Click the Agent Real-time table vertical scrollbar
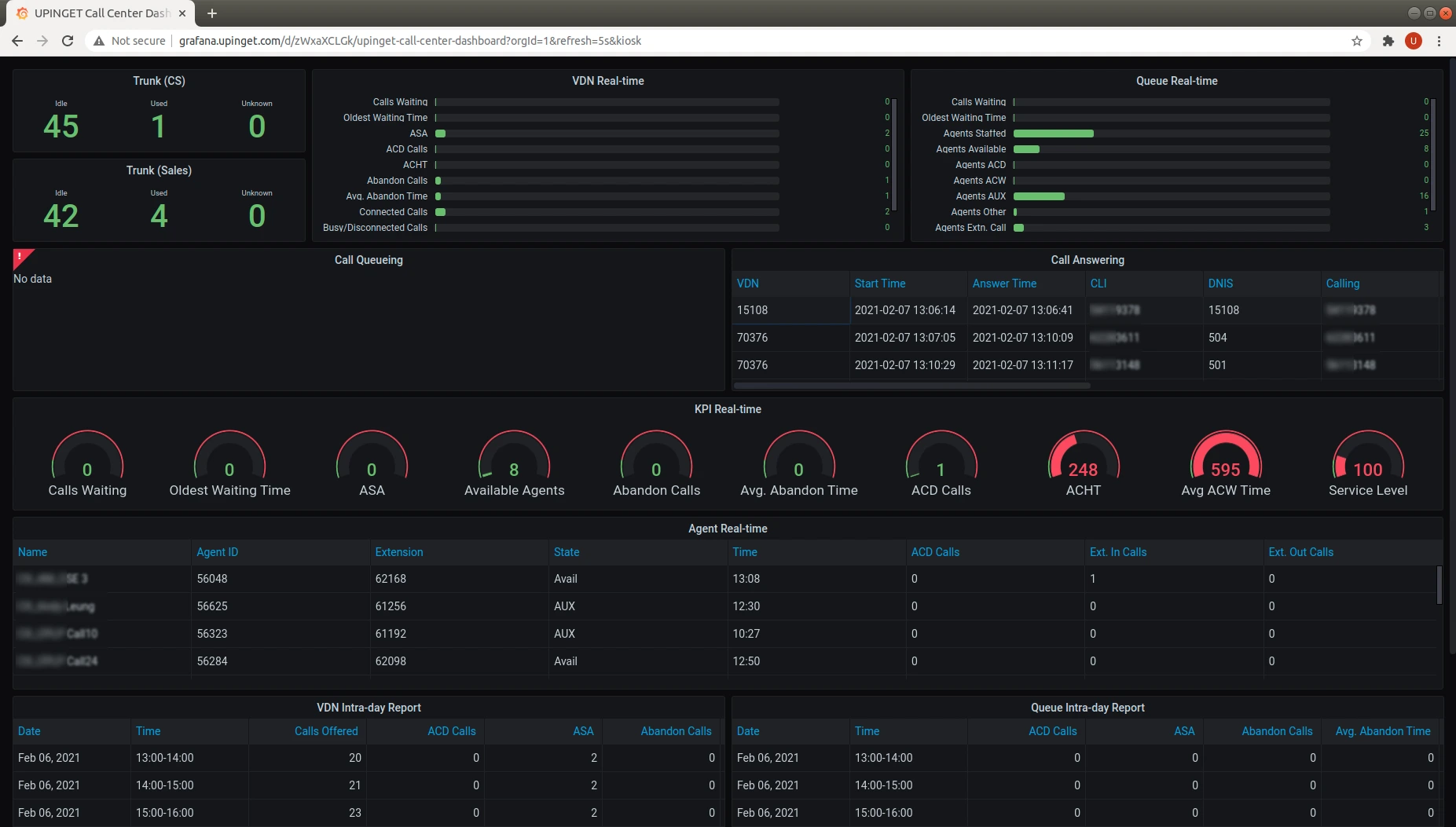 (x=1439, y=585)
